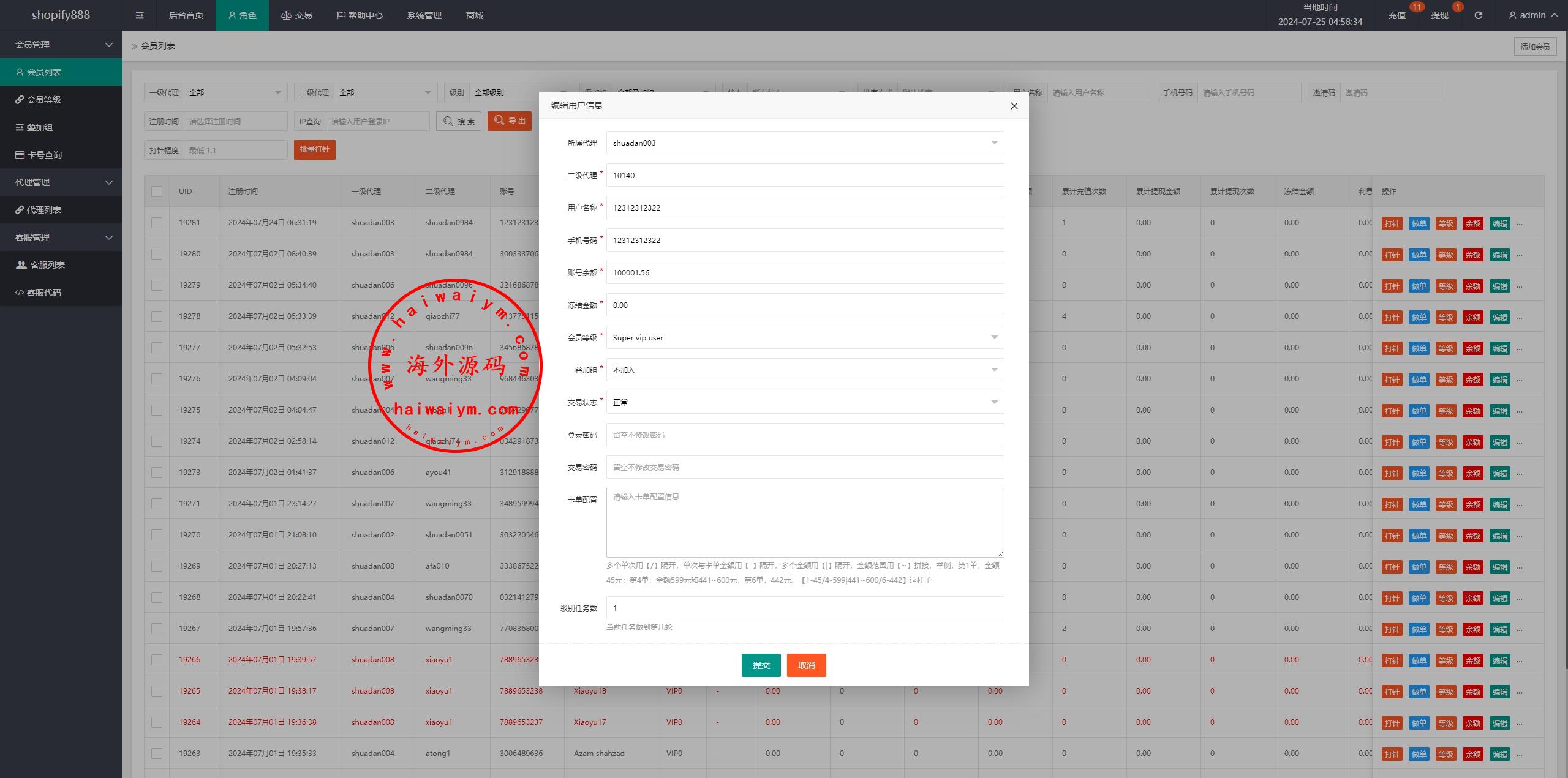
Task: Open 叠加组 in the sidebar
Action: [x=39, y=127]
